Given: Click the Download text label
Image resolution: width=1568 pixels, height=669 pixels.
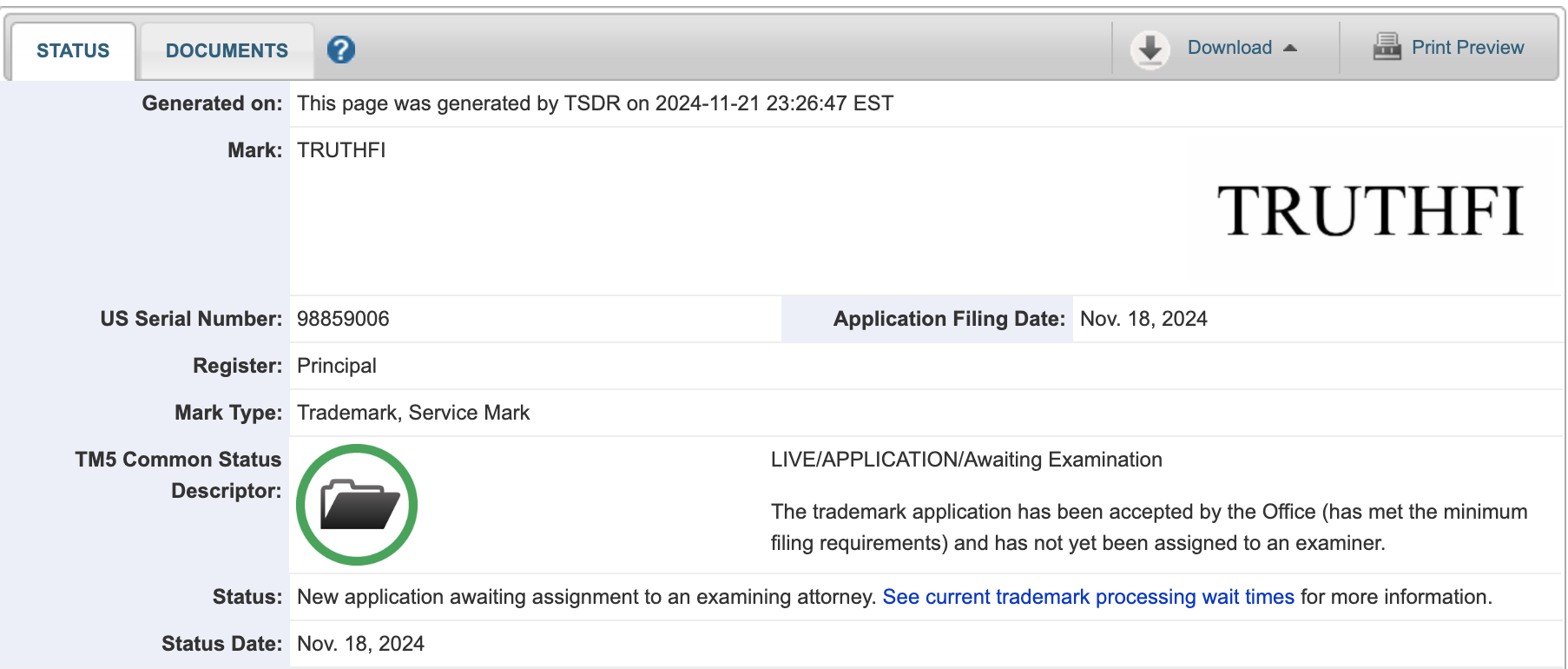Looking at the screenshot, I should click(1229, 48).
